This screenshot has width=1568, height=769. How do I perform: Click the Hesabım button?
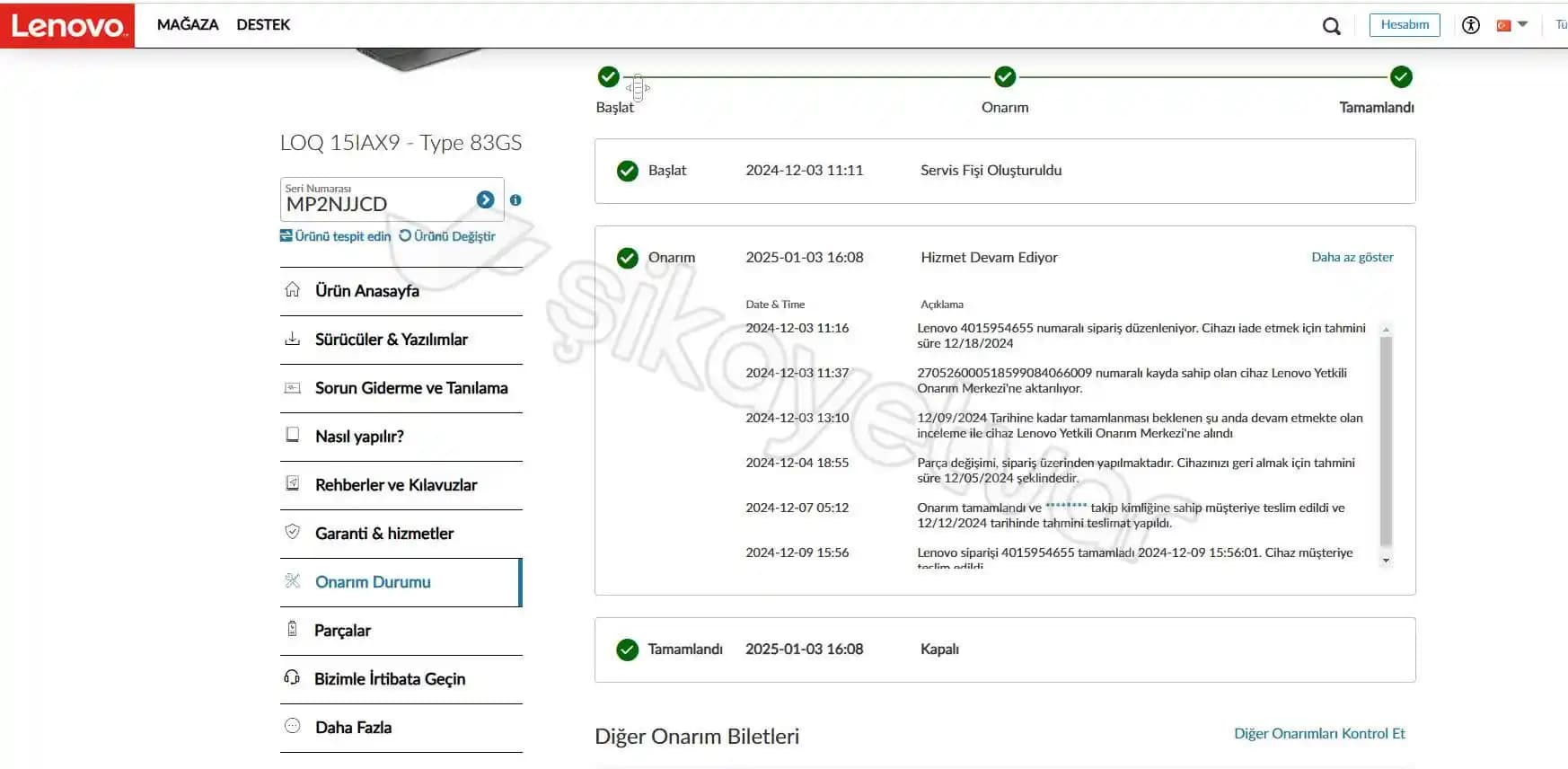1405,25
